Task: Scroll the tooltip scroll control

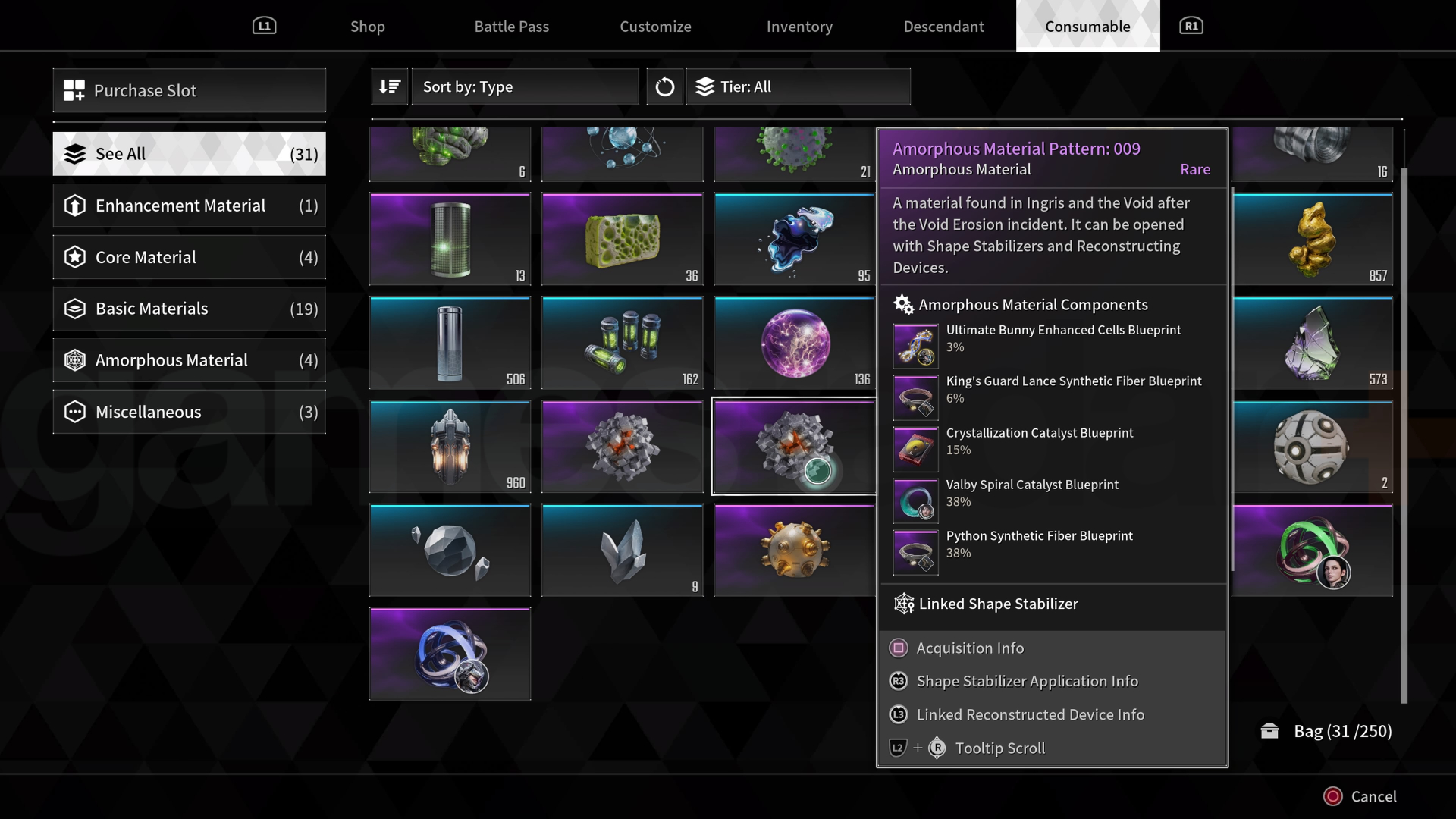Action: coord(999,748)
